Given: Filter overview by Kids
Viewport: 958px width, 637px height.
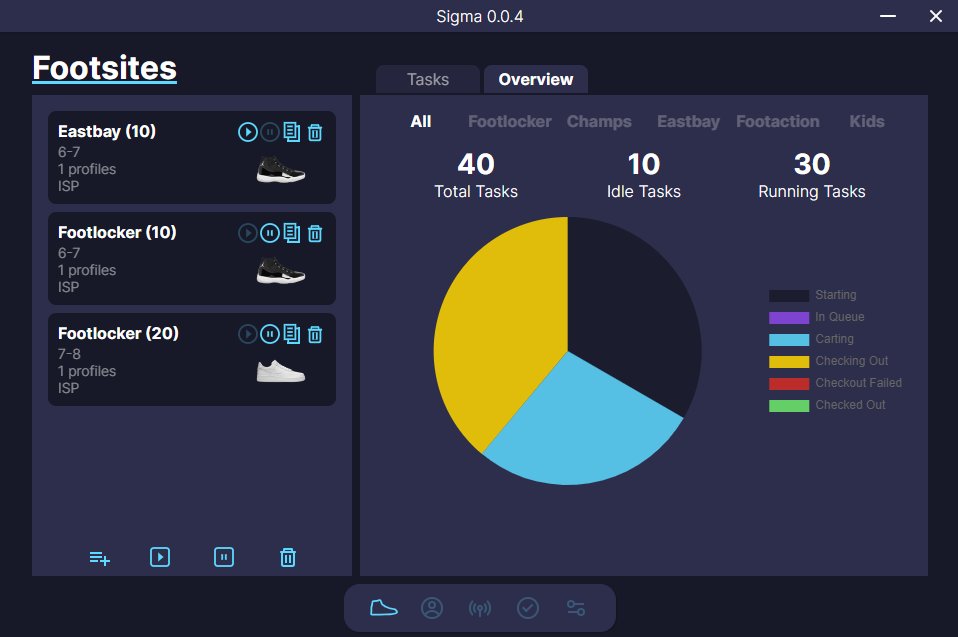Looking at the screenshot, I should tap(866, 122).
